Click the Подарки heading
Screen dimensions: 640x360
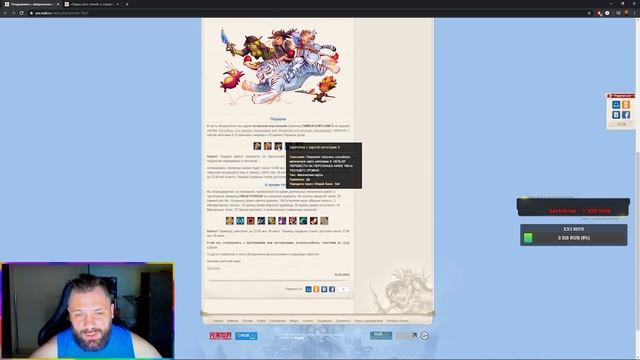tap(278, 119)
